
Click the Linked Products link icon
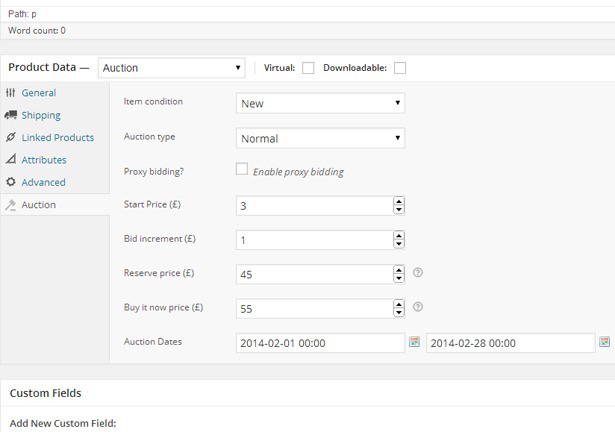click(x=11, y=137)
